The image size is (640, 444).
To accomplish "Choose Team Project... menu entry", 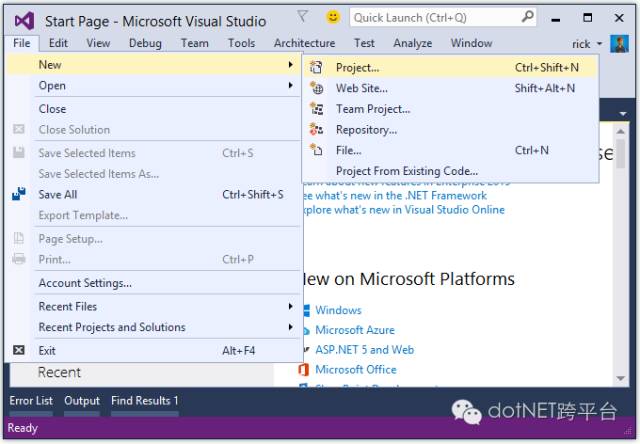I will tap(451, 109).
